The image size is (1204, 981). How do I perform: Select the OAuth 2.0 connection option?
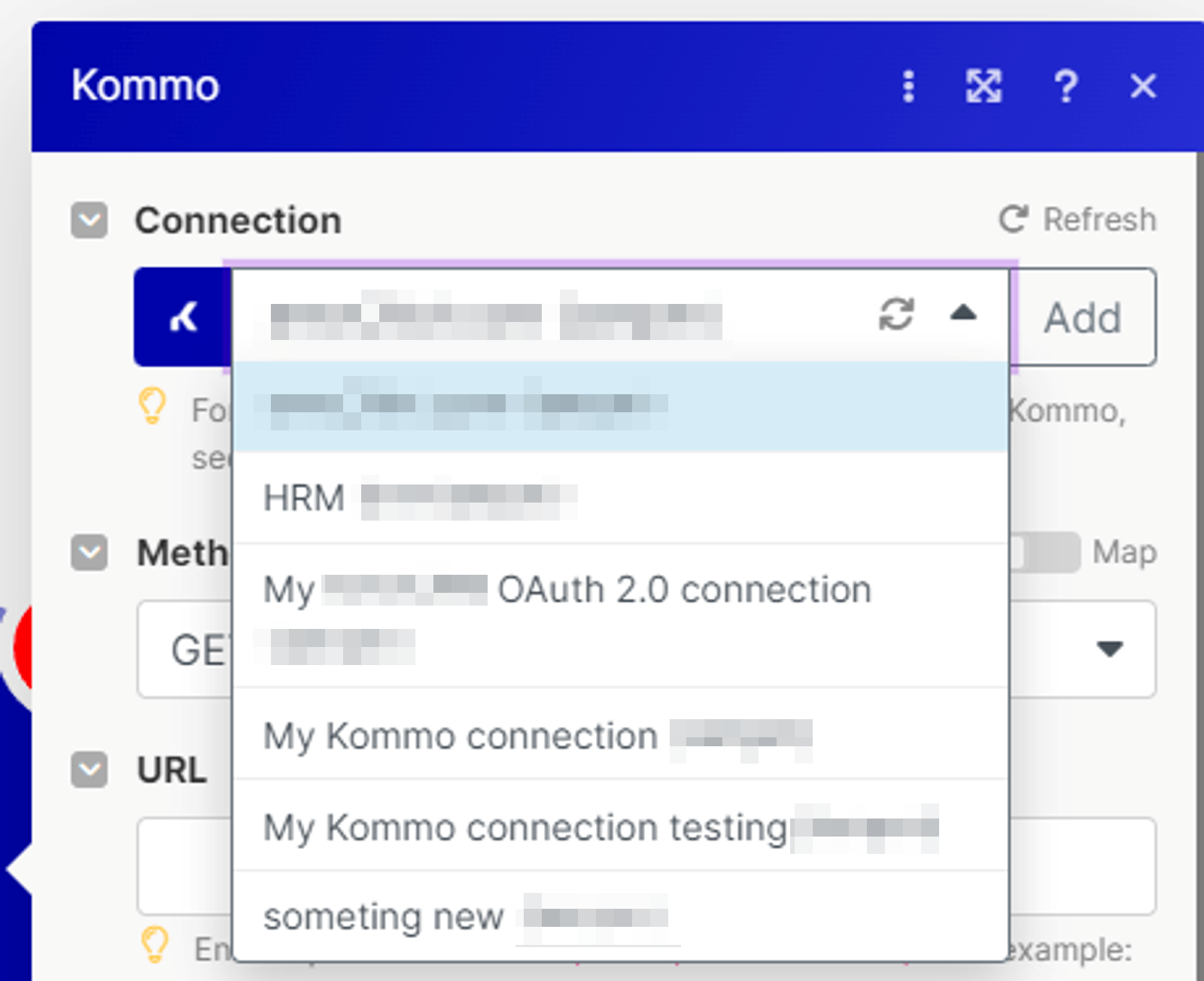[x=621, y=616]
